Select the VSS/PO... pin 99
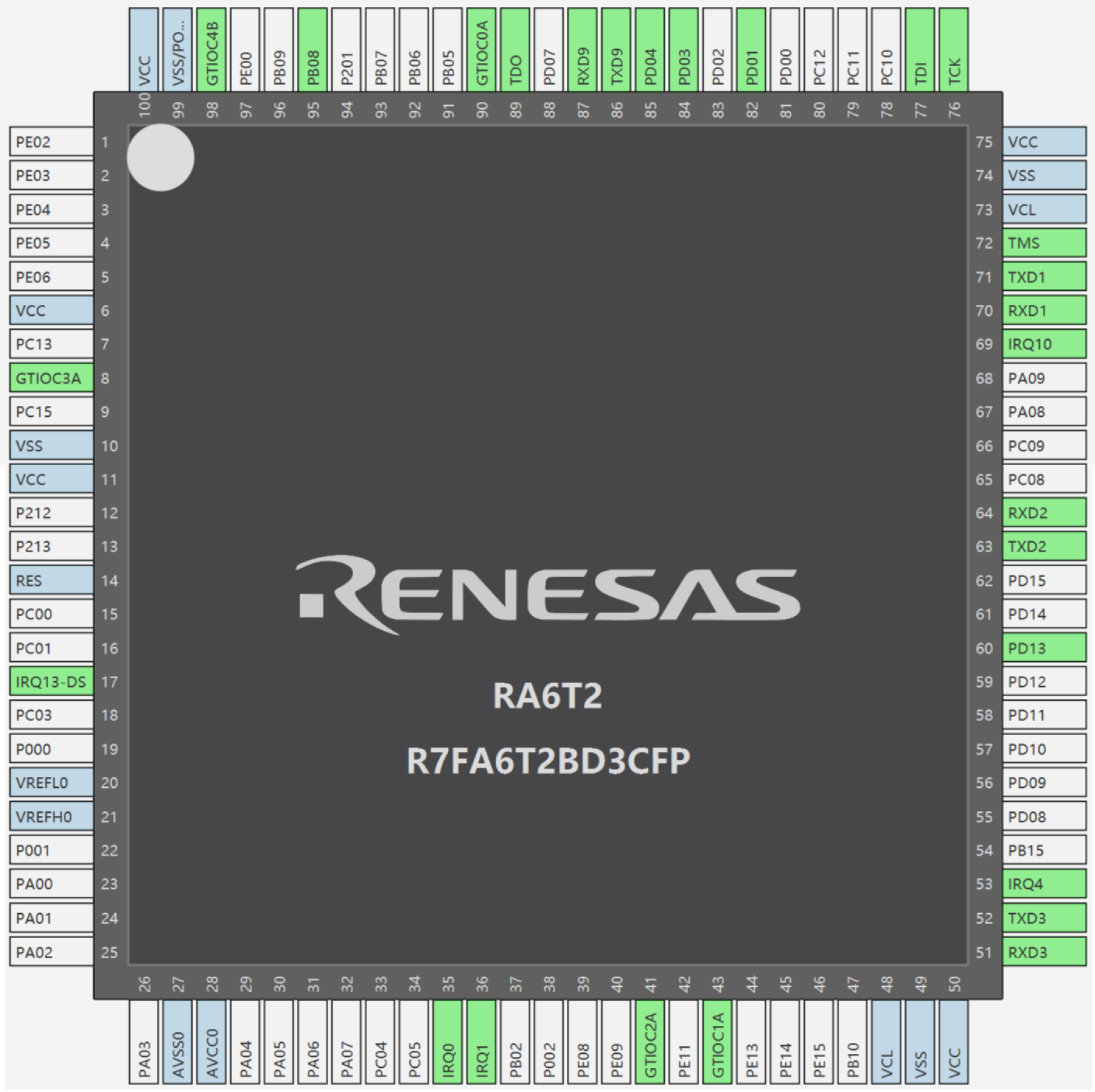Image resolution: width=1095 pixels, height=1092 pixels. [x=178, y=50]
